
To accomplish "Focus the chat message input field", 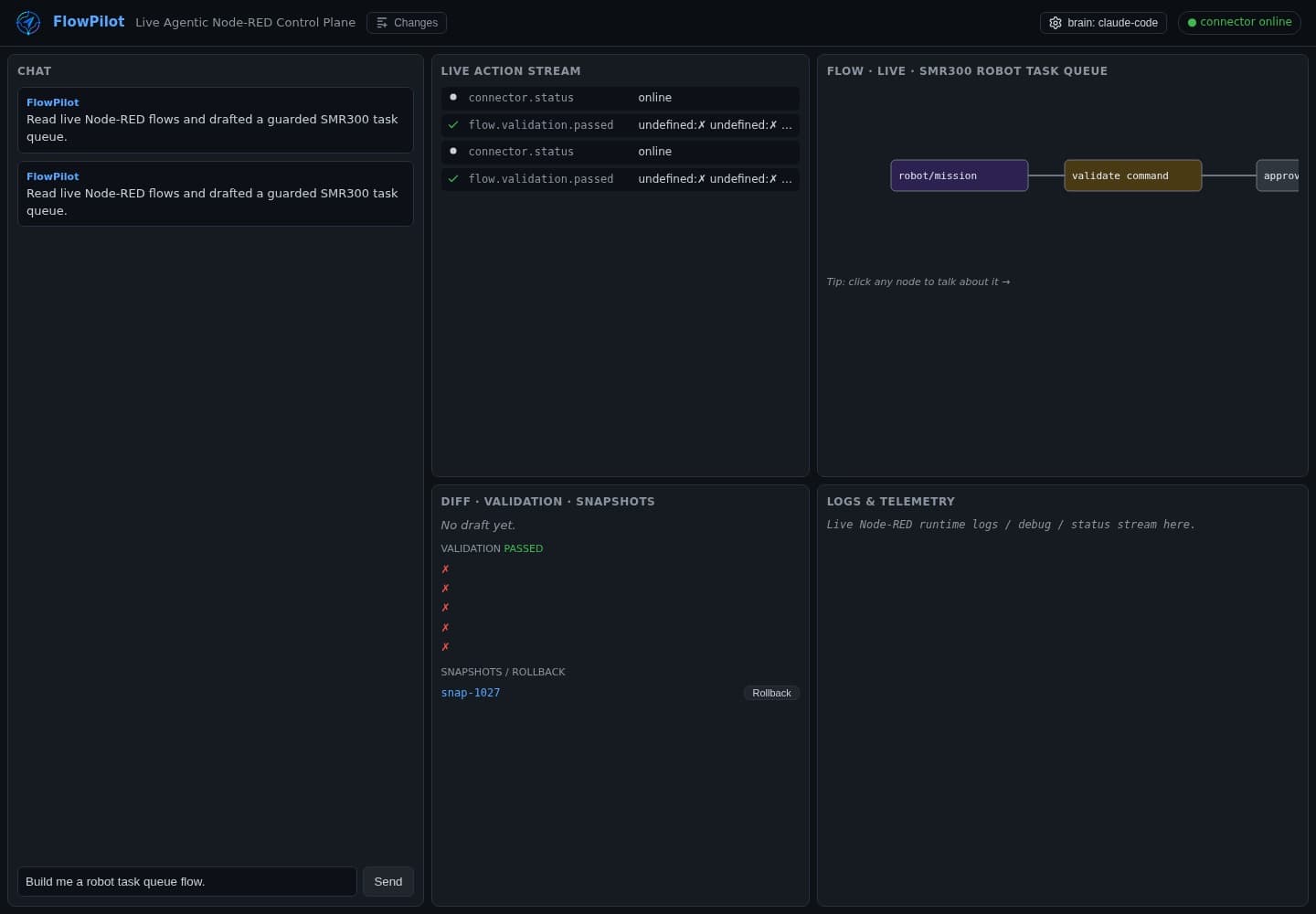I will [x=187, y=882].
